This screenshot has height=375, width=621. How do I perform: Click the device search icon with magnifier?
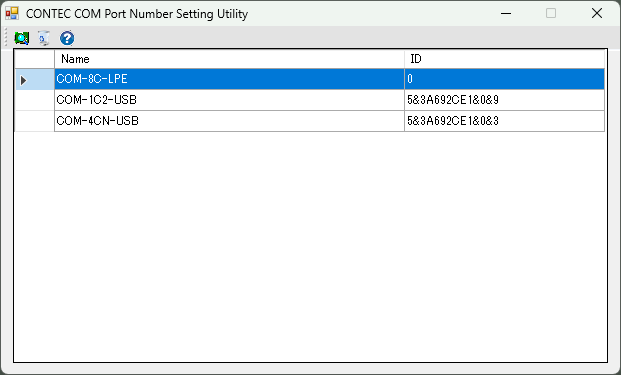[22, 38]
